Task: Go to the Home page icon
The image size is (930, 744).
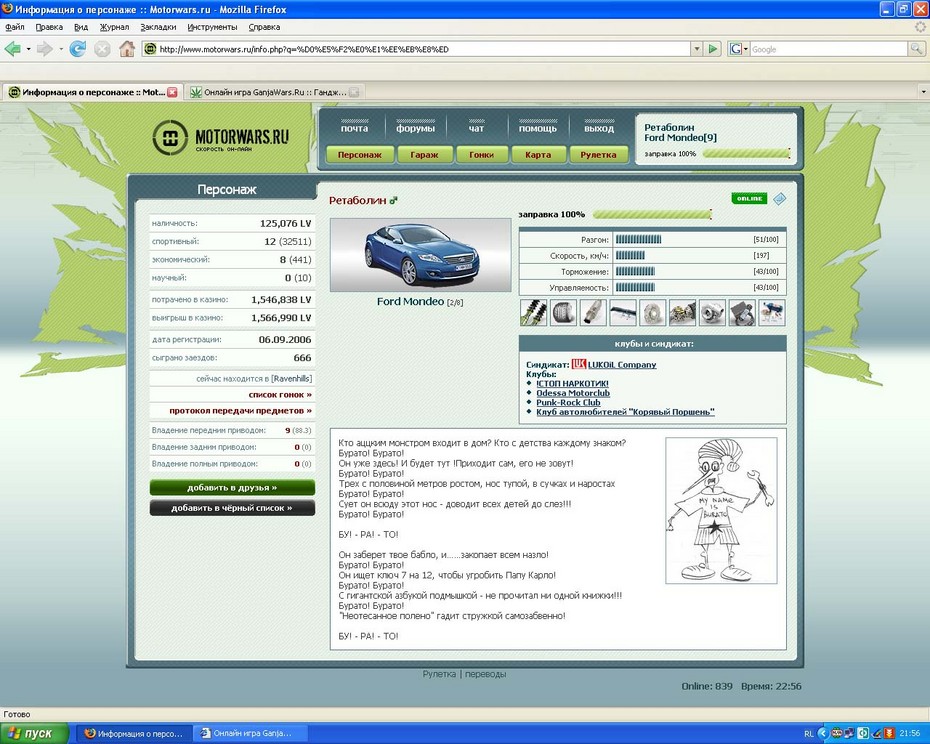Action: [x=126, y=49]
